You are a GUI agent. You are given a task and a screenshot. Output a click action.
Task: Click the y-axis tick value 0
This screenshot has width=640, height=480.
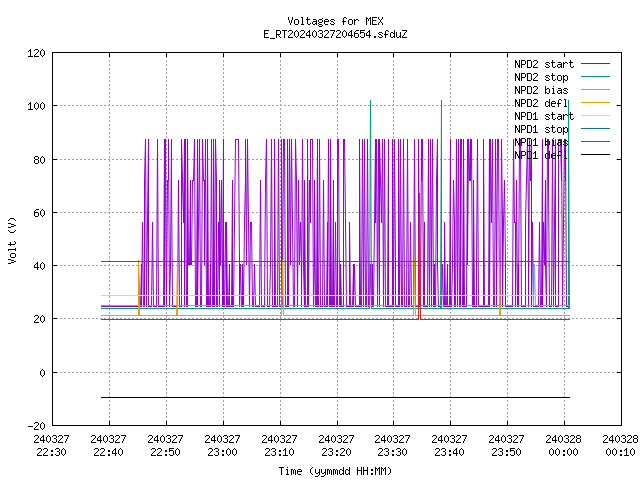(42, 373)
